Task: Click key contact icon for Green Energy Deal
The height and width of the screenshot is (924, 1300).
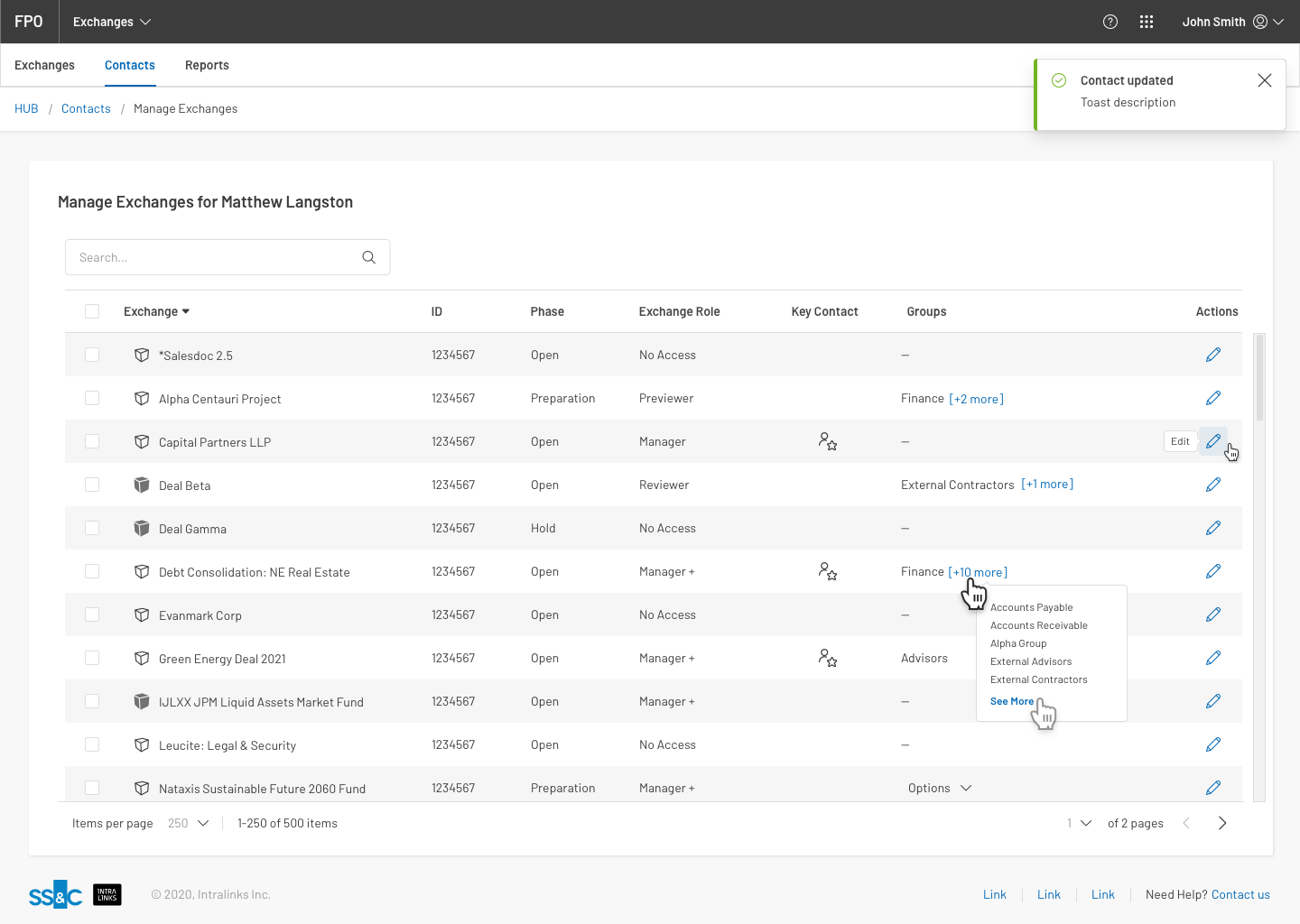Action: pyautogui.click(x=828, y=658)
